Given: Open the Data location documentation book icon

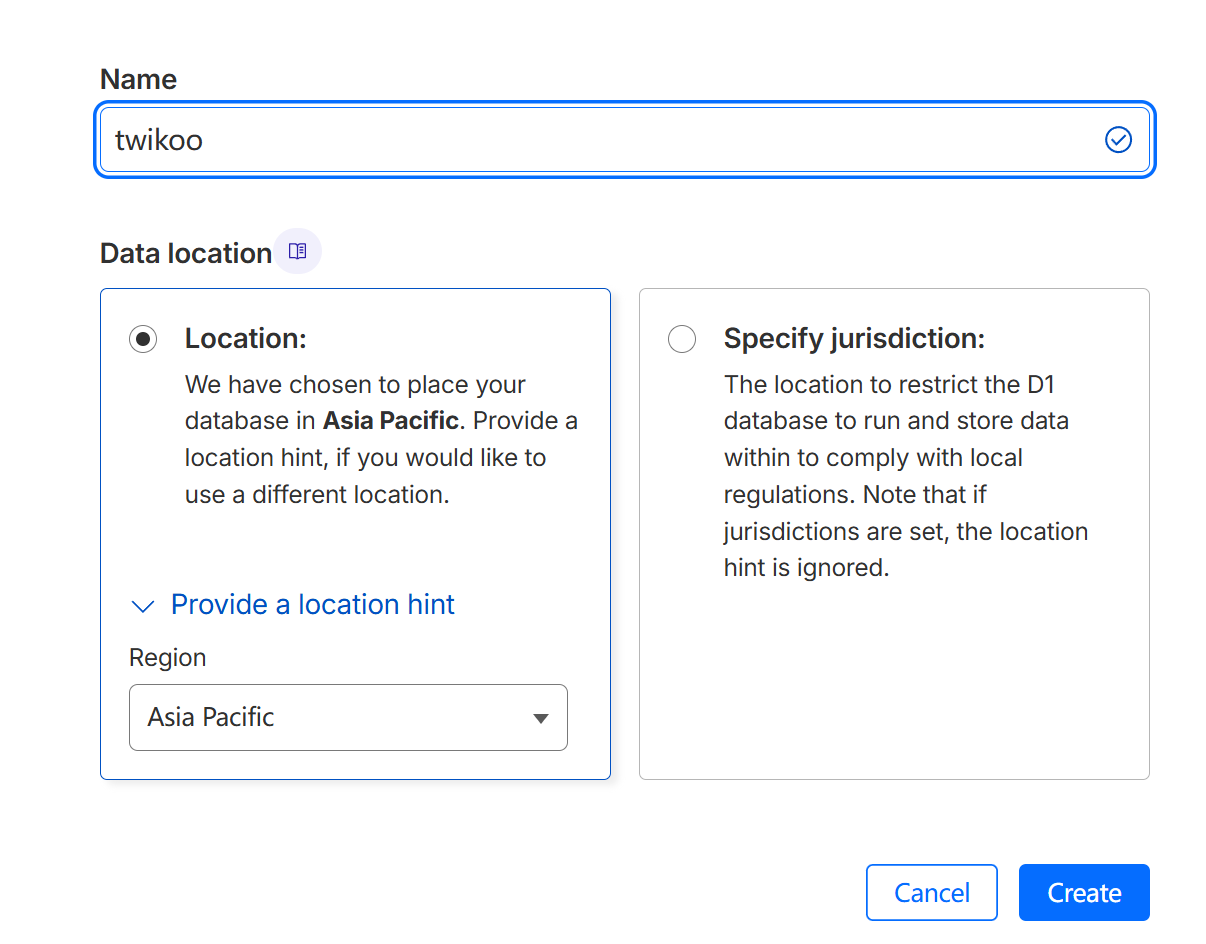Looking at the screenshot, I should (x=297, y=252).
